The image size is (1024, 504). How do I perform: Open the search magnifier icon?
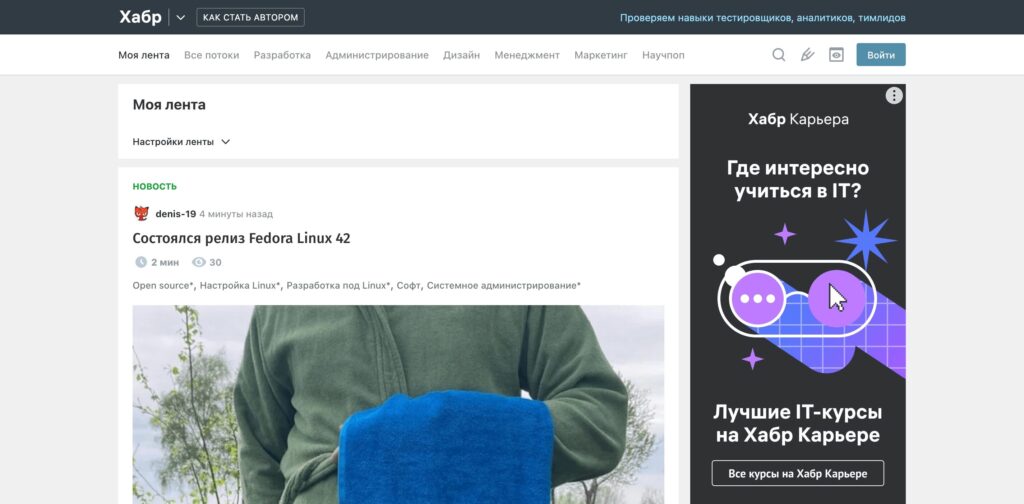[x=778, y=55]
